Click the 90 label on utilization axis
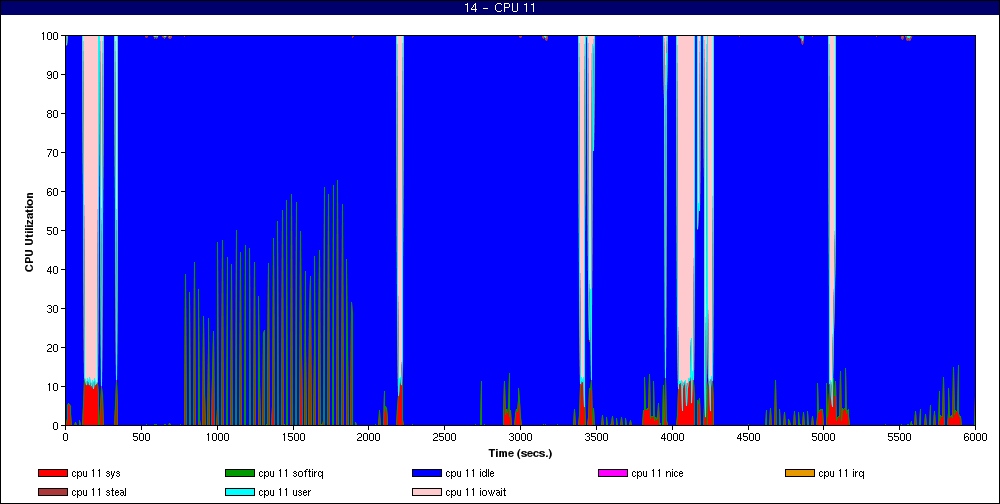 [54, 75]
